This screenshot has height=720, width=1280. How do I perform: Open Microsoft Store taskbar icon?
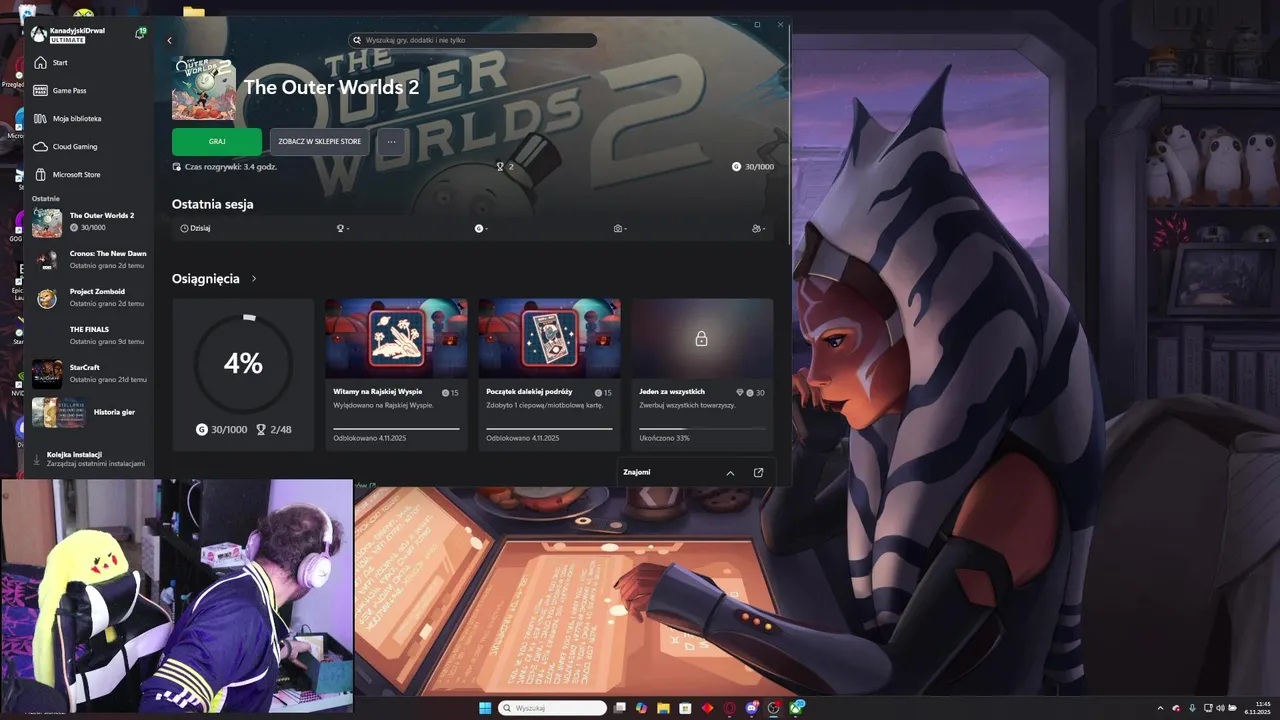pyautogui.click(x=685, y=708)
